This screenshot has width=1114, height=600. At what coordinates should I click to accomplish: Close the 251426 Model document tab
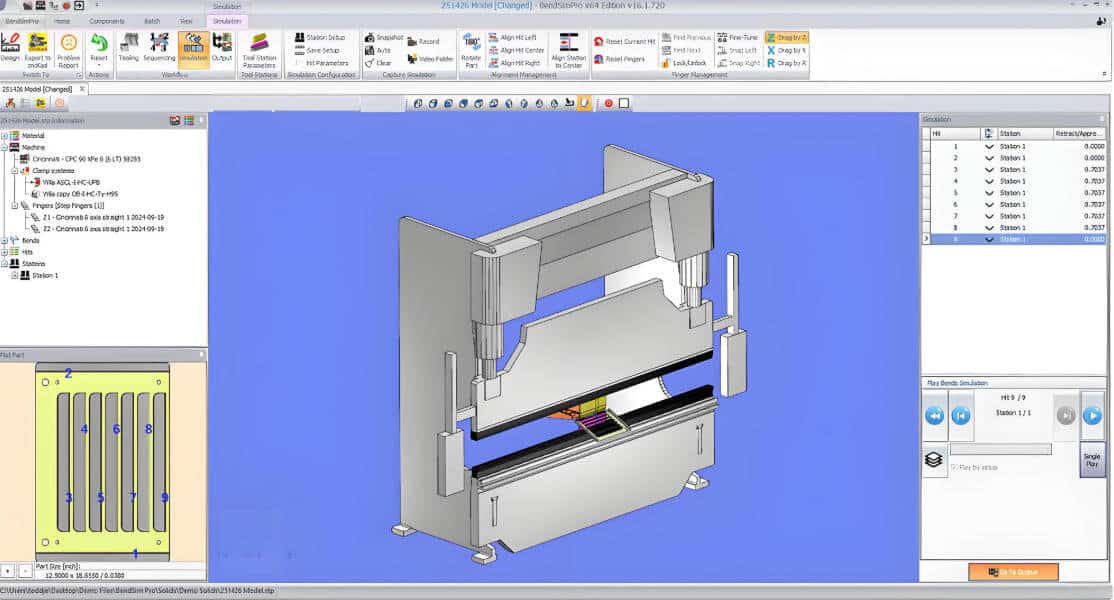click(x=82, y=89)
